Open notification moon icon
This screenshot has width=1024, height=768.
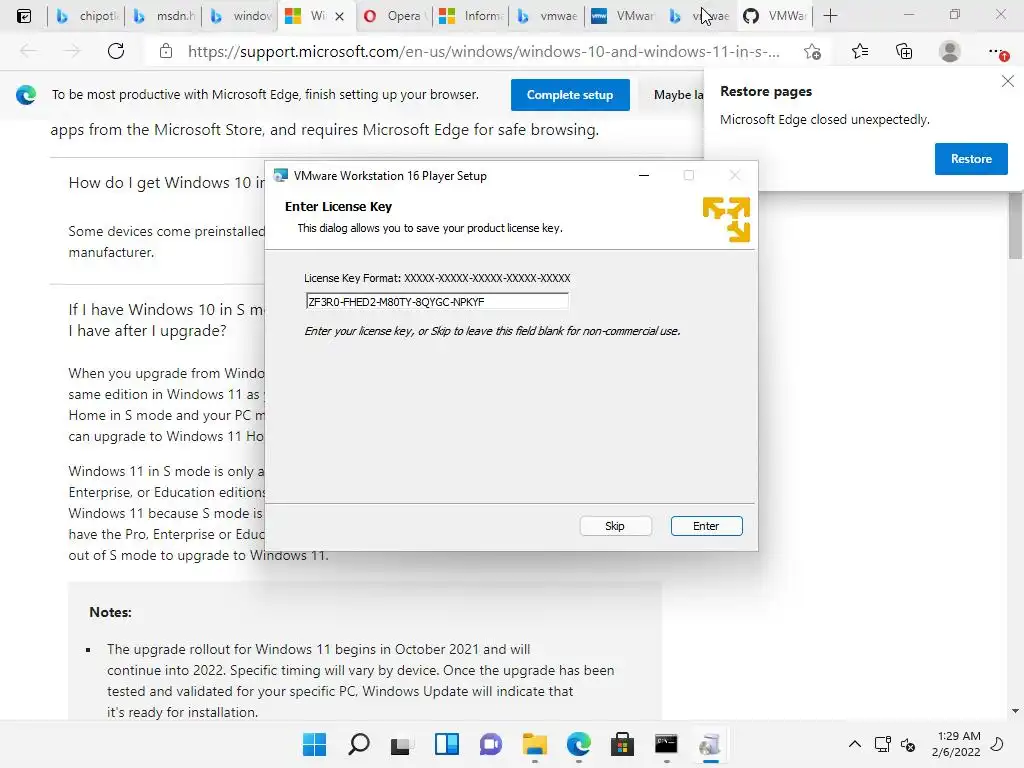(997, 744)
